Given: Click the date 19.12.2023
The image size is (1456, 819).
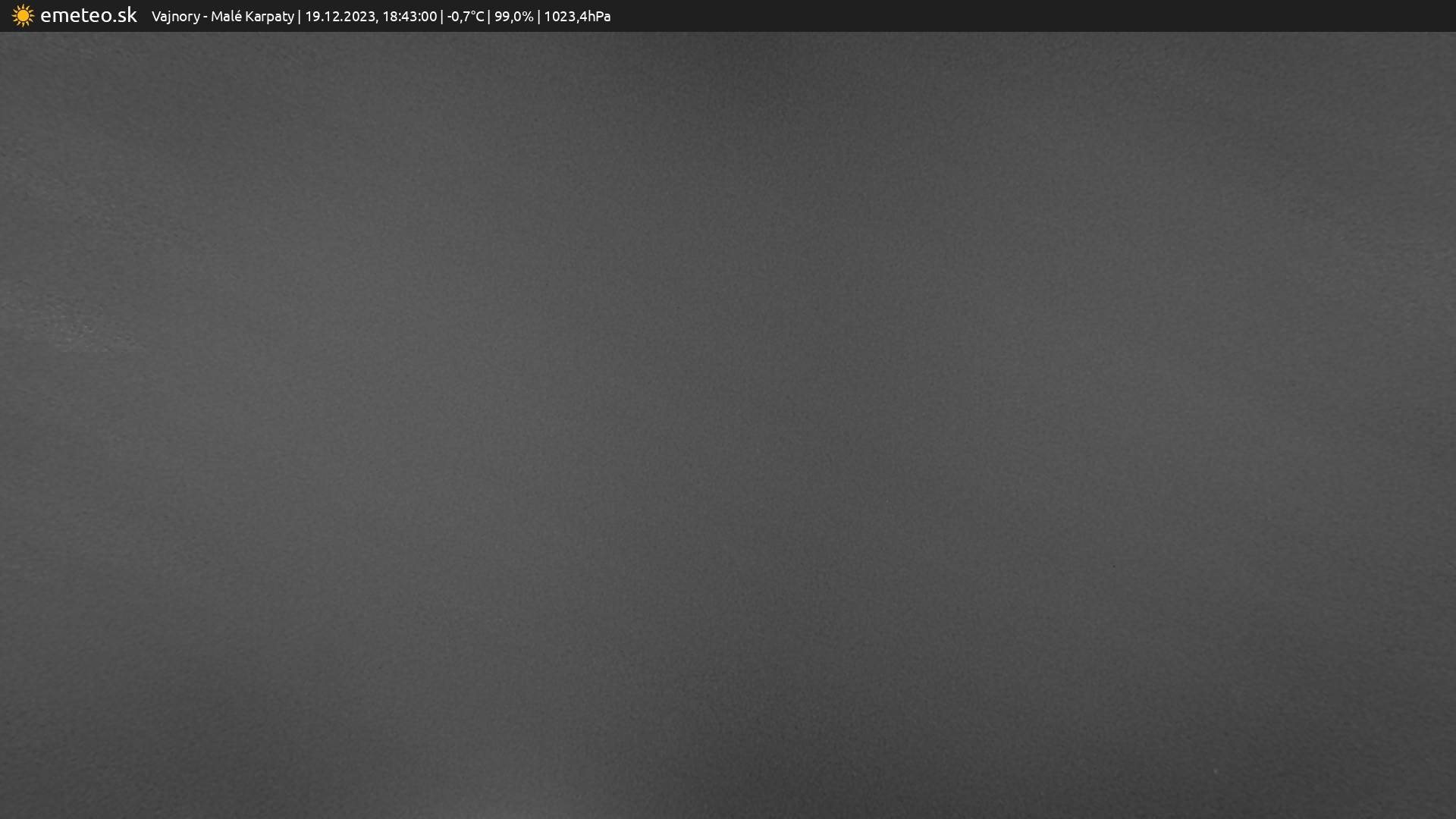Looking at the screenshot, I should (x=339, y=17).
